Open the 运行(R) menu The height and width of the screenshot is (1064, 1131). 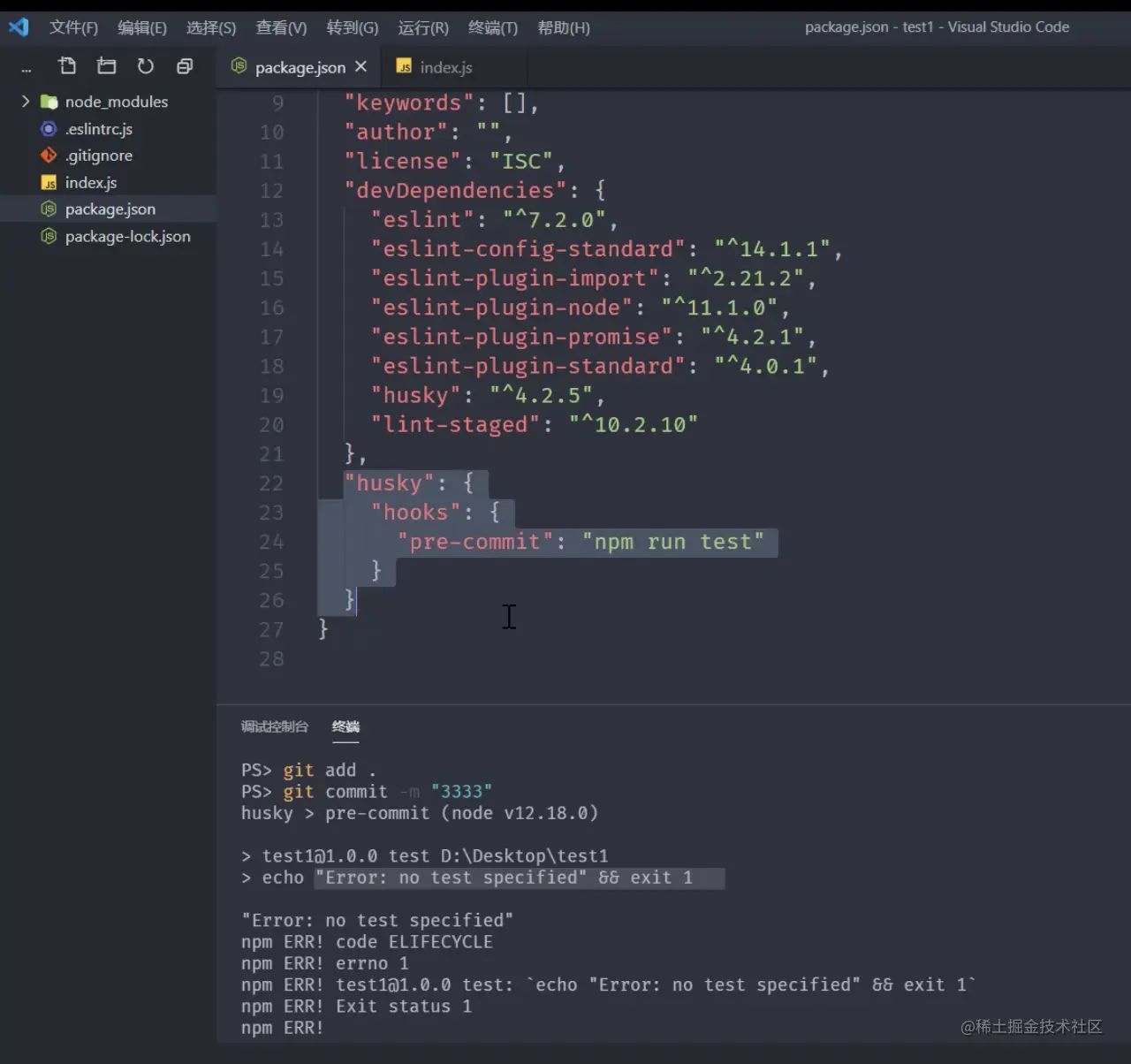(423, 27)
